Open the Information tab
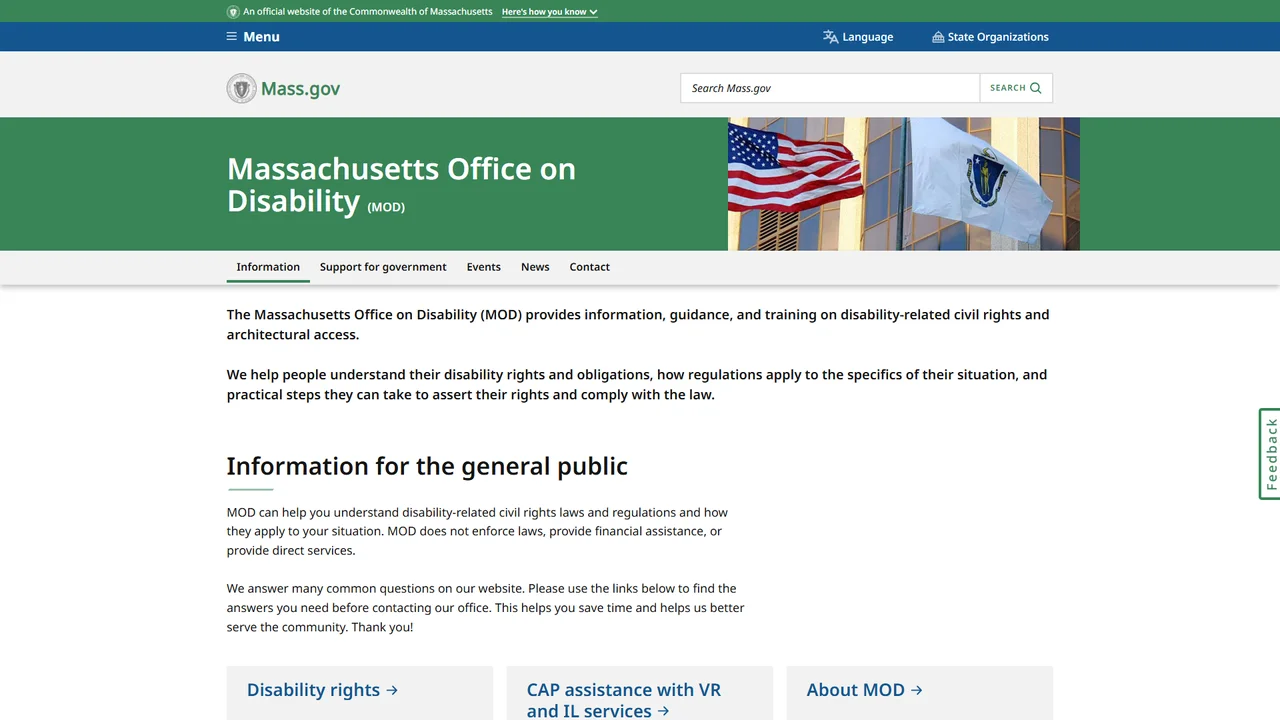 [x=268, y=267]
